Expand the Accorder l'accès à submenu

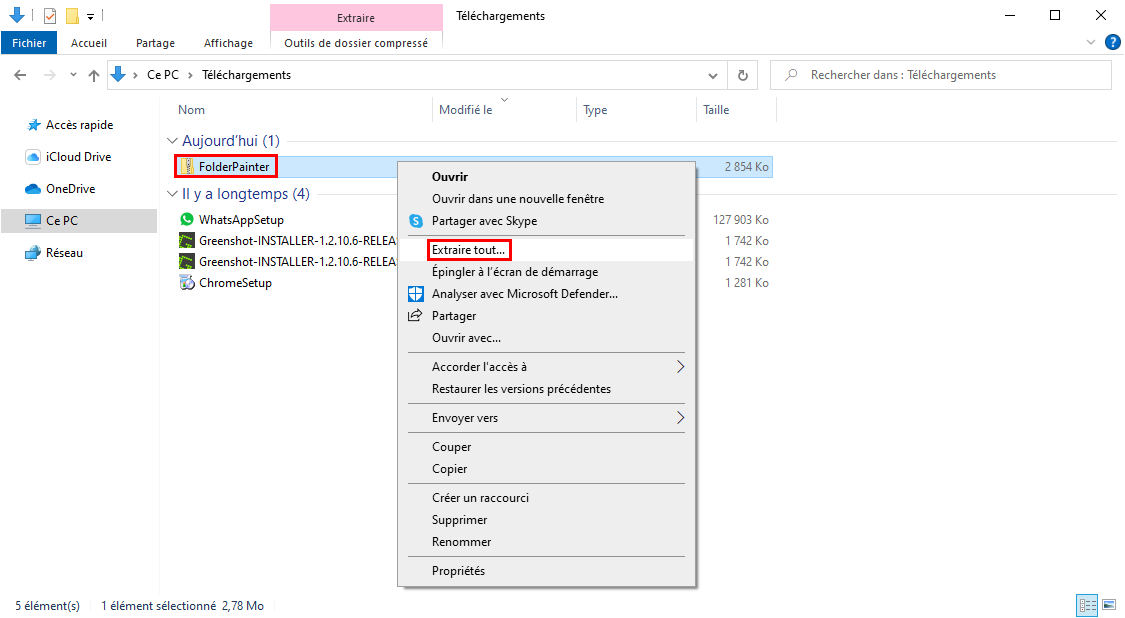coord(546,367)
